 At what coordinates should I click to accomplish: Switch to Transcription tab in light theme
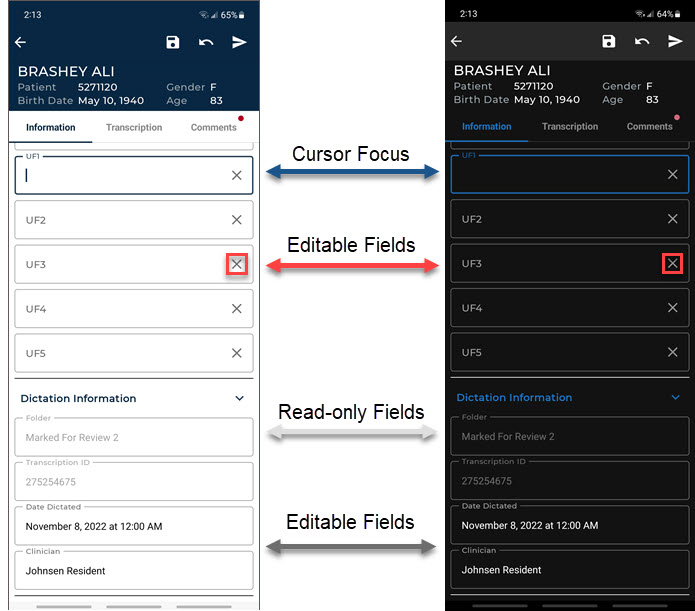tap(134, 128)
